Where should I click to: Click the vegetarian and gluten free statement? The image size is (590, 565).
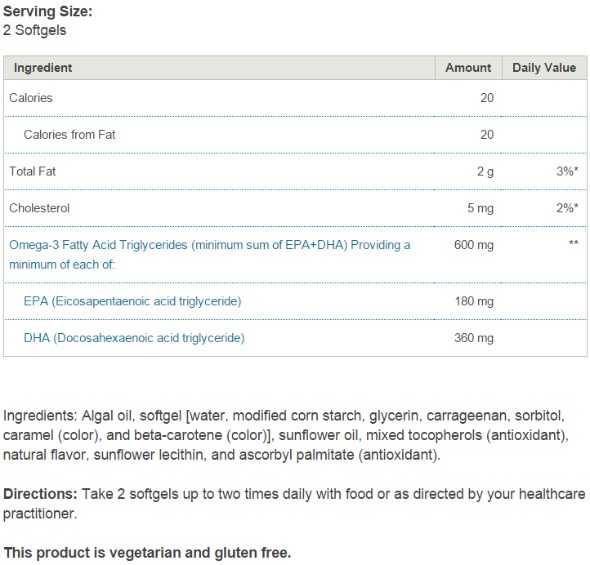[147, 553]
